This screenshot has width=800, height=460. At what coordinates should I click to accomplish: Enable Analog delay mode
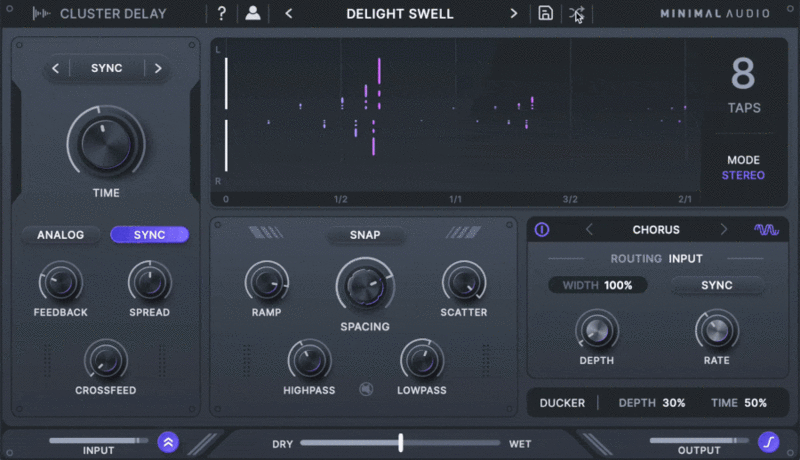point(60,235)
